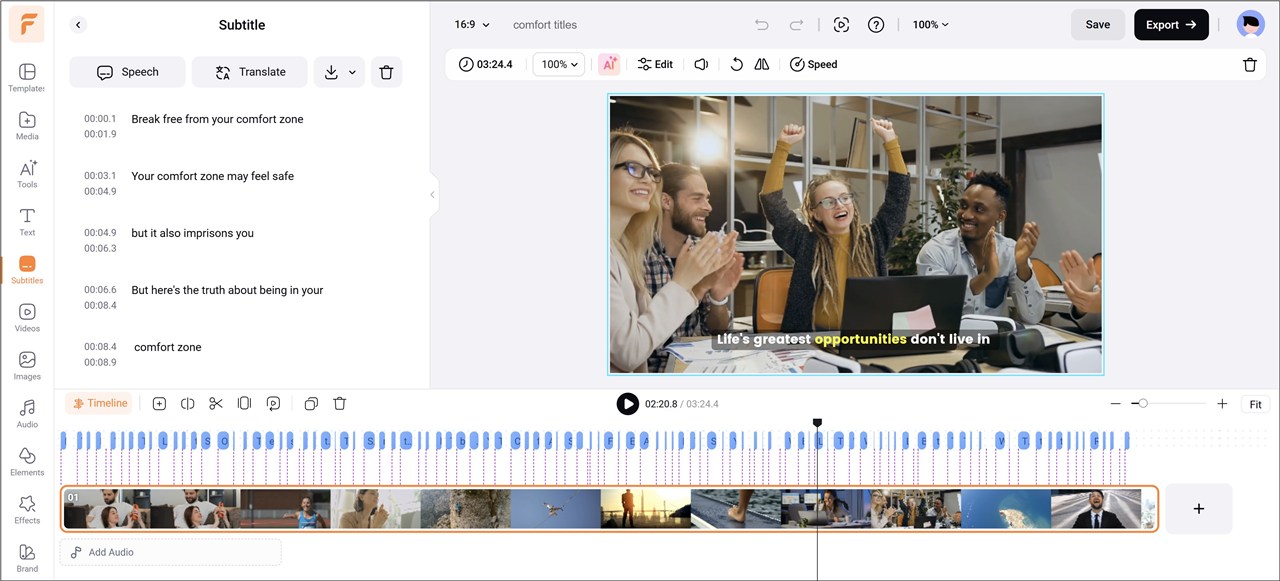Click the undo arrow in top bar
This screenshot has width=1280, height=581.
point(762,25)
